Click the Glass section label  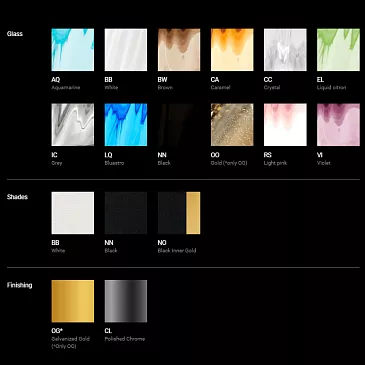(x=15, y=34)
